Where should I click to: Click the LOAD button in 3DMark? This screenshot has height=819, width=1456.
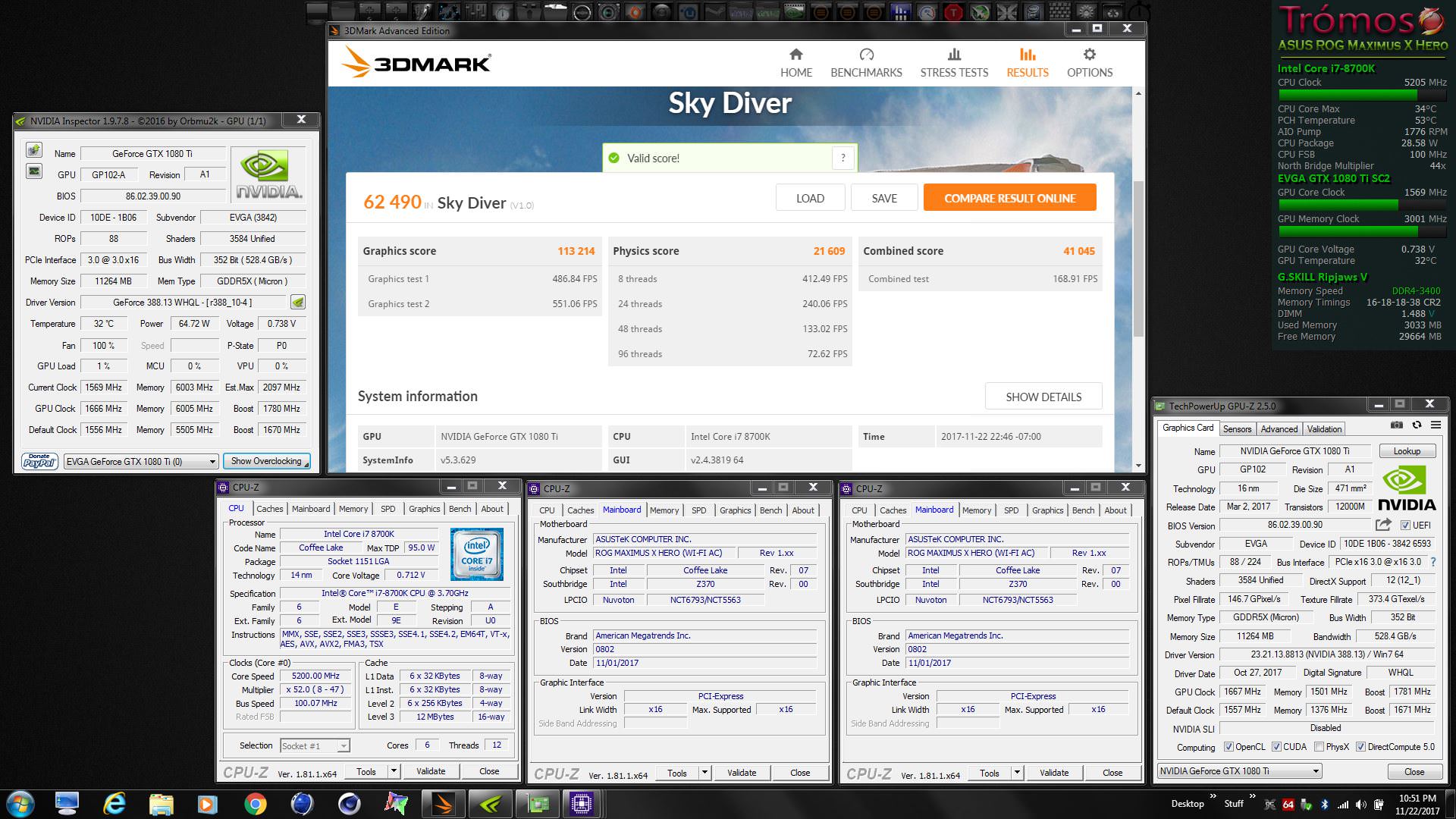[810, 198]
